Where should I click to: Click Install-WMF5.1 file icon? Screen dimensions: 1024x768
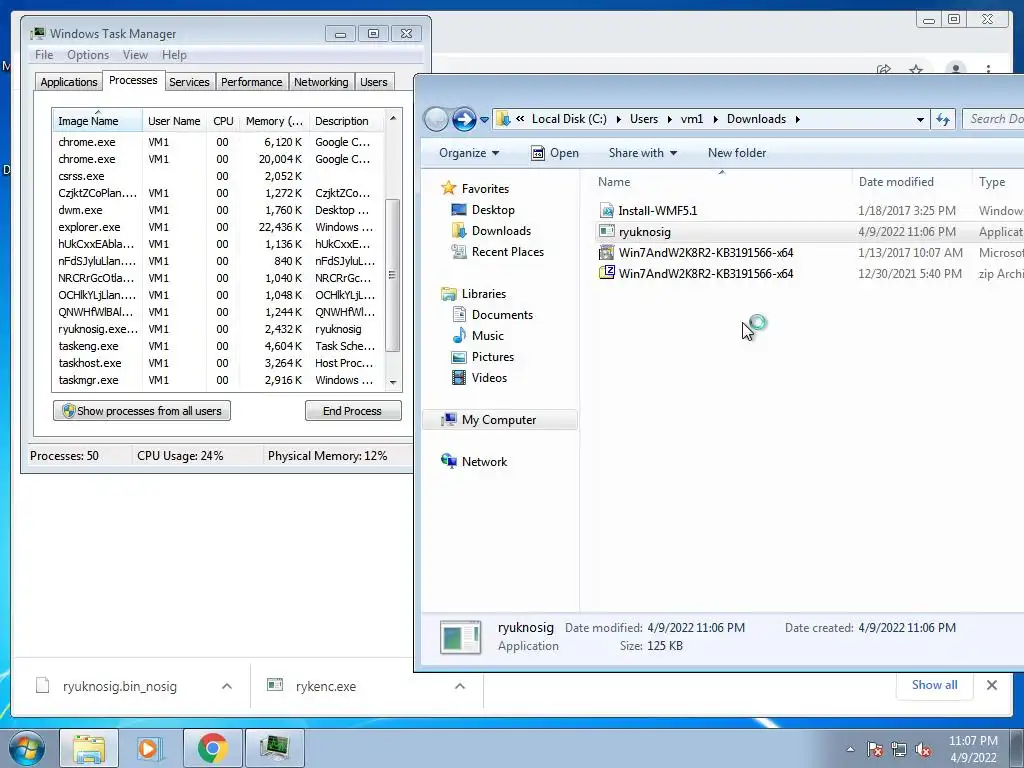pos(607,210)
